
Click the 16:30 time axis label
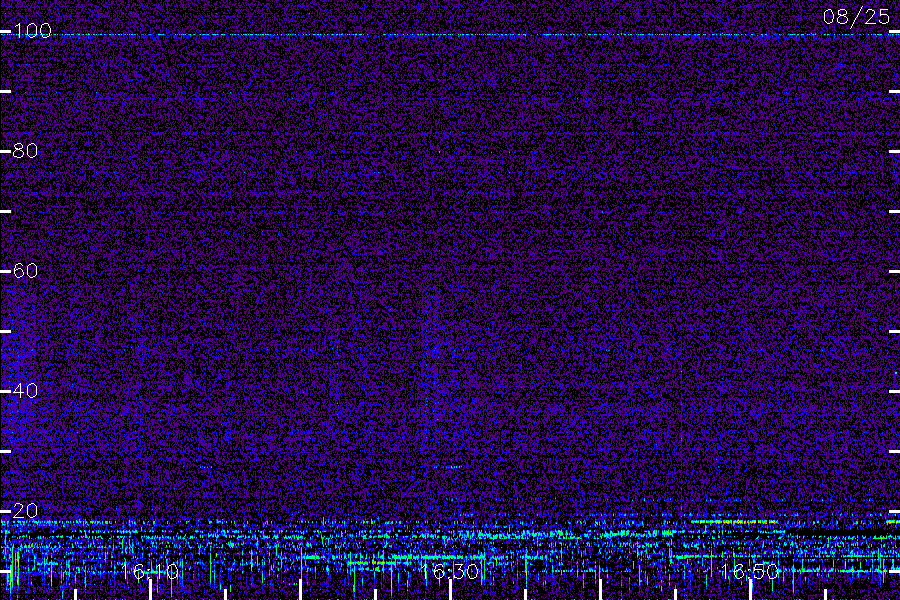449,571
